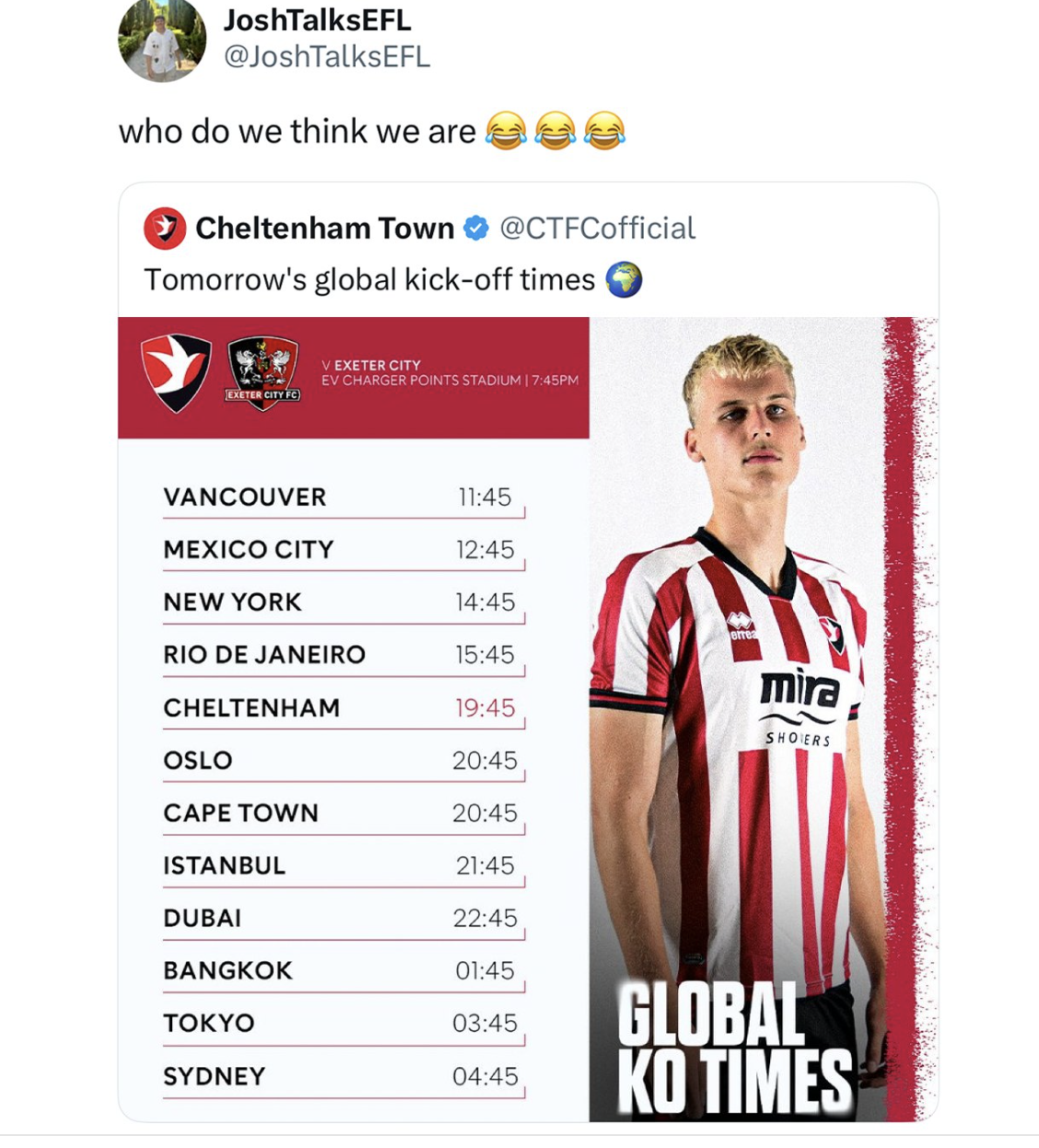This screenshot has height=1148, width=1039.
Task: Click the "GLOBAL KO TIMES" caption
Action: tap(733, 1049)
